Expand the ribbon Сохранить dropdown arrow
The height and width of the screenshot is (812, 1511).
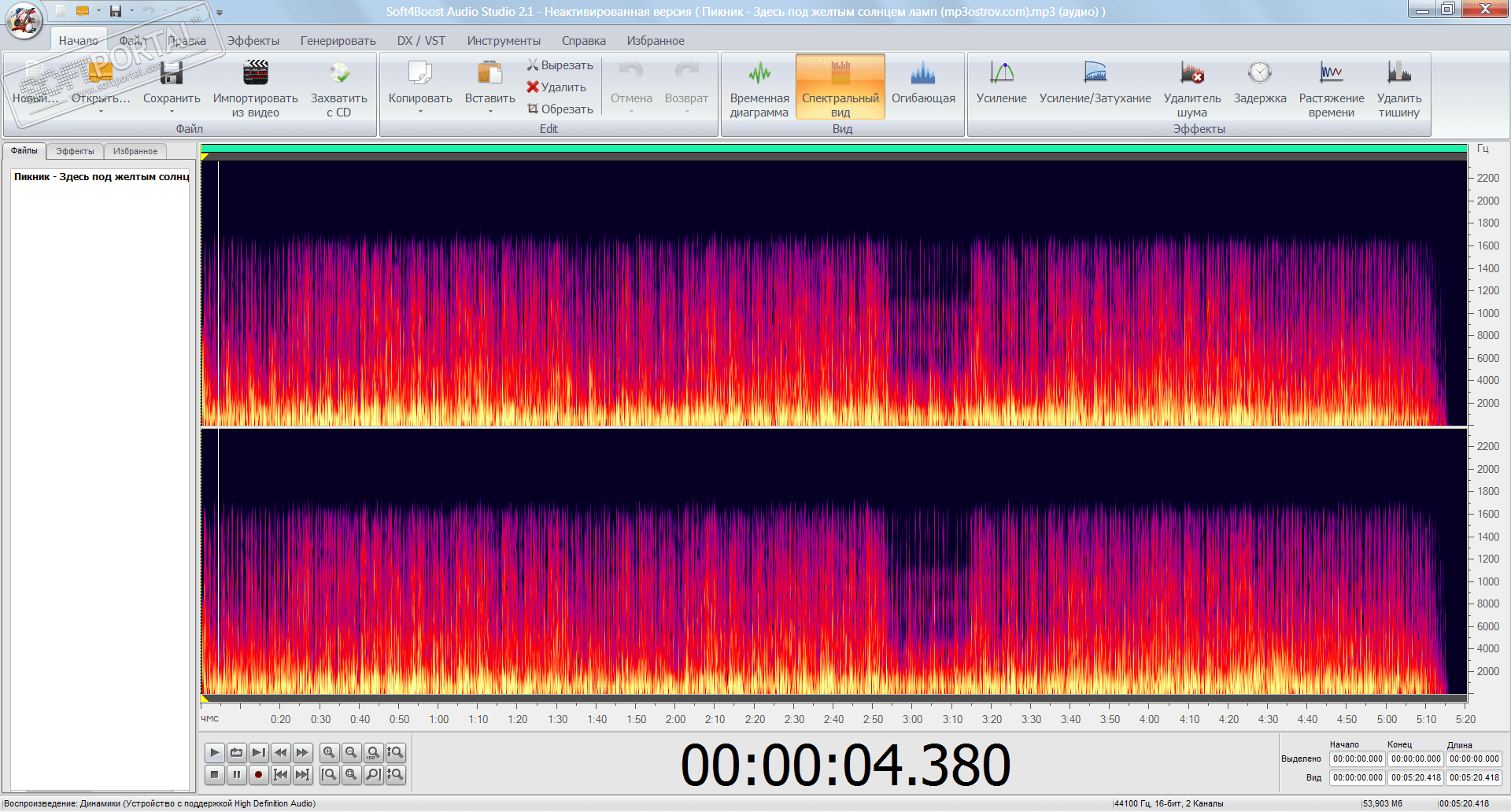[172, 112]
